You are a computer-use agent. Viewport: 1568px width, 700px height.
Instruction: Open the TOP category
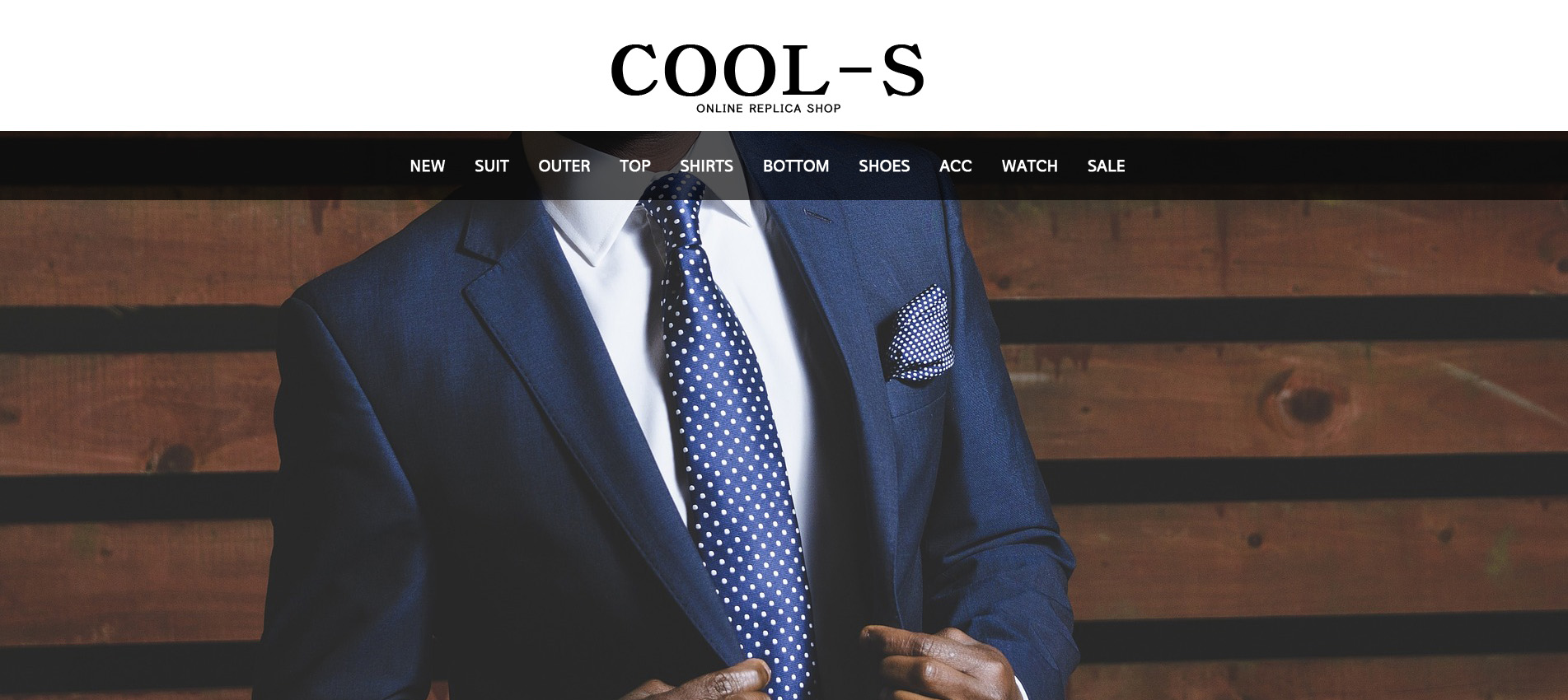click(634, 166)
